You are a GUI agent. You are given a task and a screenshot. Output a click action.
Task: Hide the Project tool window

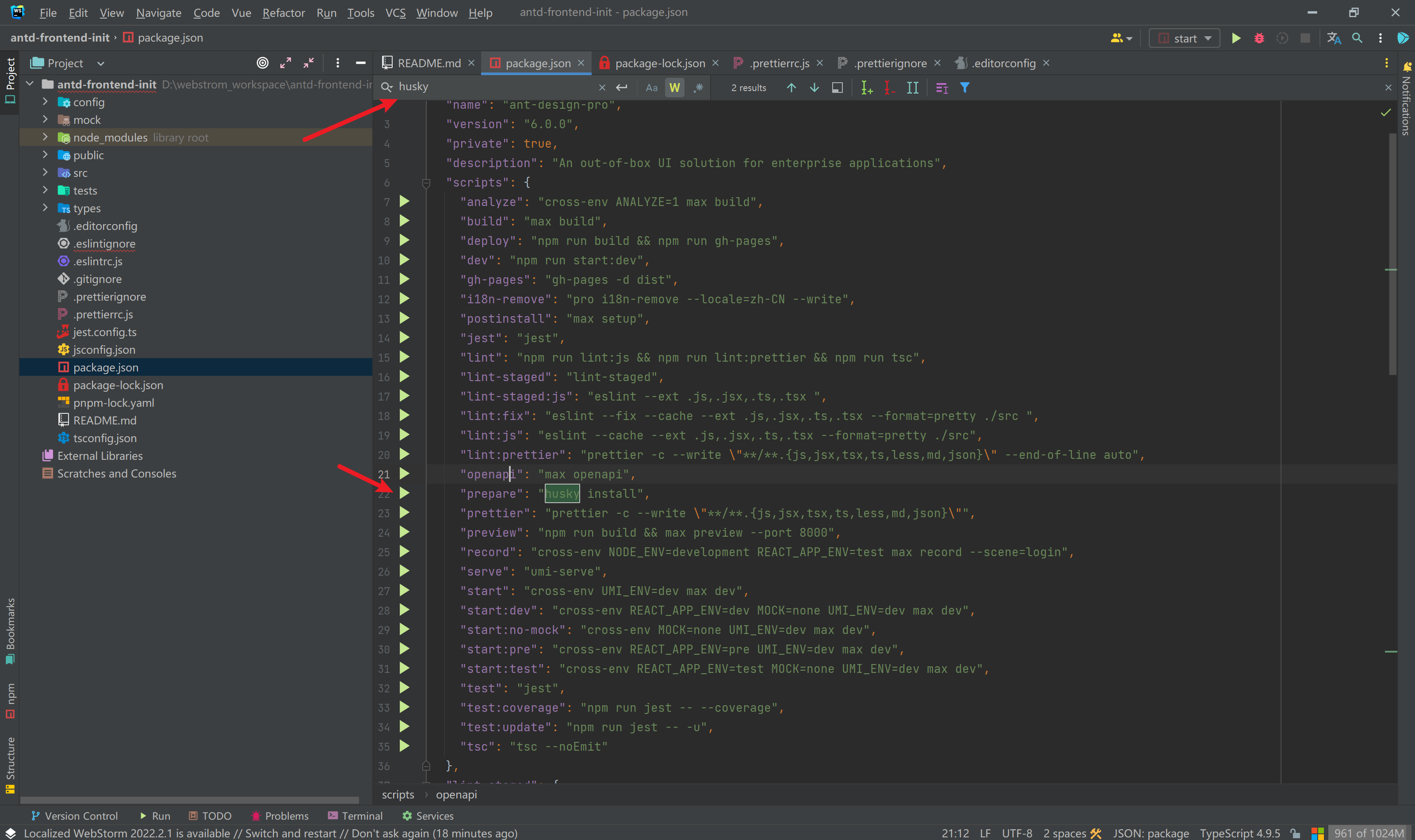click(x=360, y=63)
